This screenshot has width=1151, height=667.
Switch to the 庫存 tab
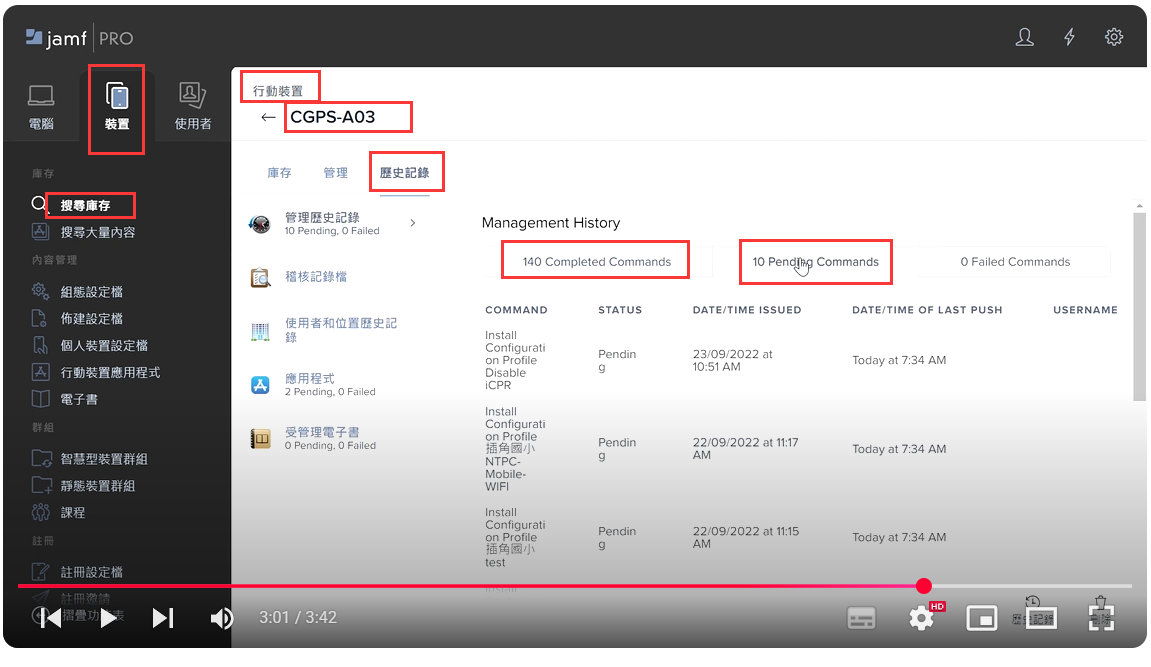click(279, 173)
